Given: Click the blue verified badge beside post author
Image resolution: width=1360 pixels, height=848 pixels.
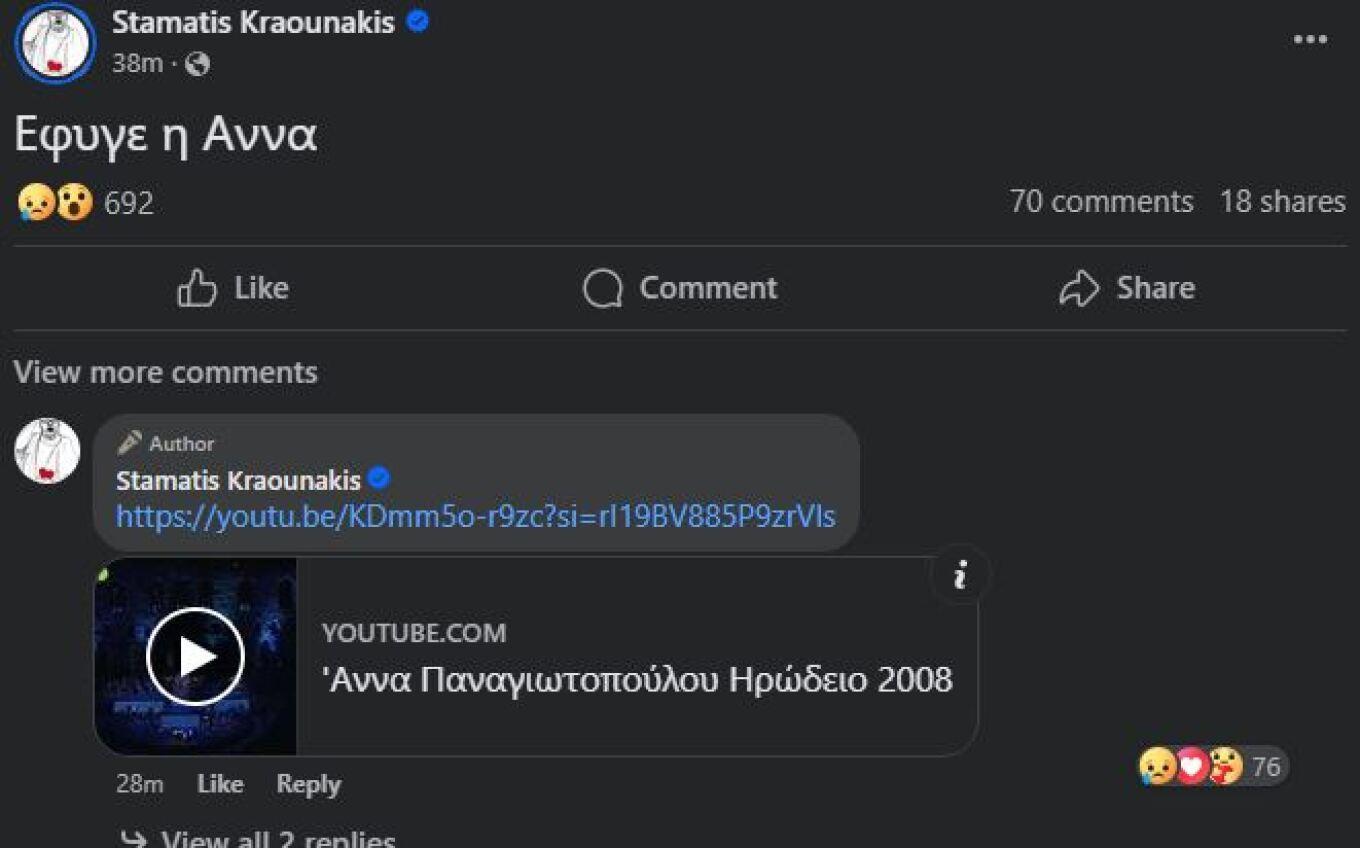Looking at the screenshot, I should [x=418, y=22].
